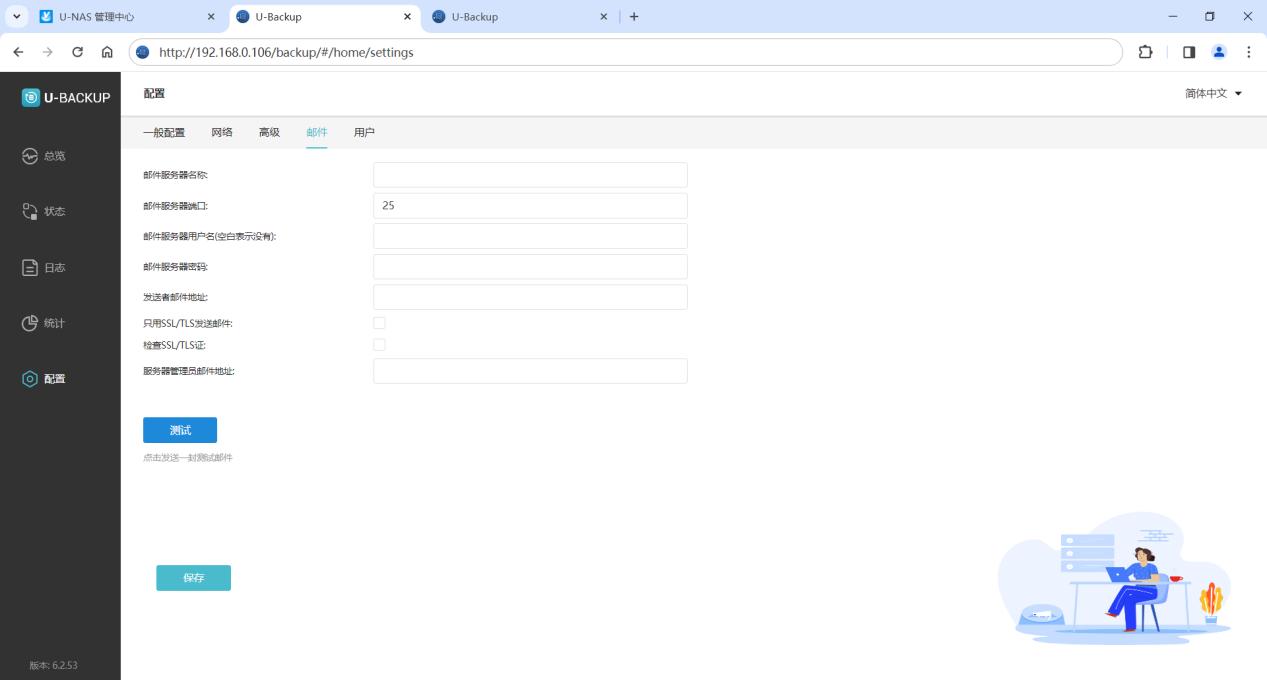Toggle the 检查SSL/TLS证 checkbox
The width and height of the screenshot is (1267, 680).
tap(379, 345)
